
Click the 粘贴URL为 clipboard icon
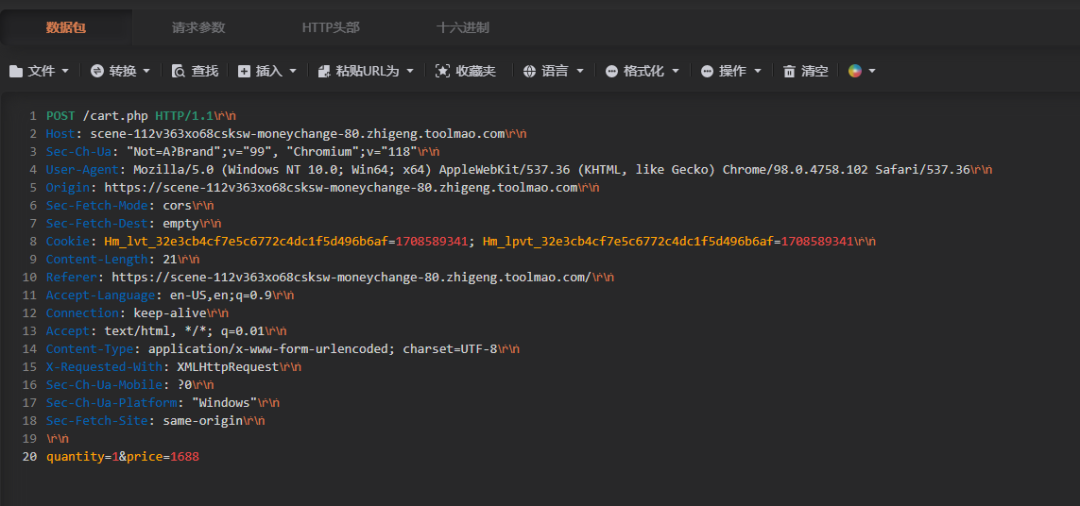tap(324, 71)
